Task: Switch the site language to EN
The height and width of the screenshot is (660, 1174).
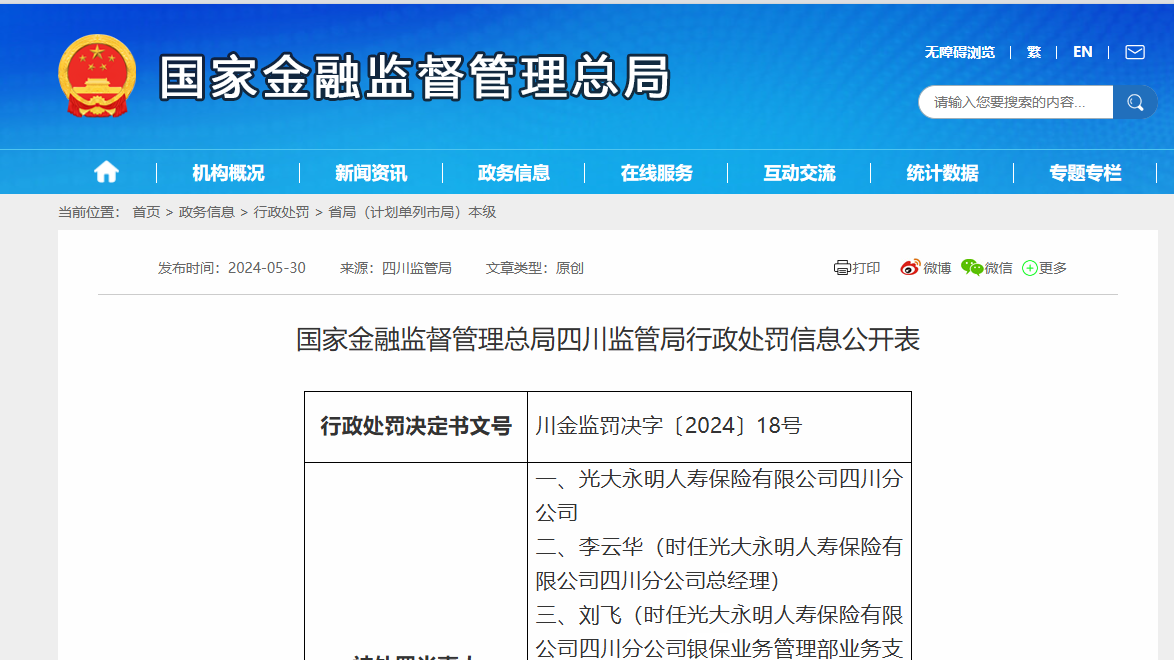Action: (1082, 51)
